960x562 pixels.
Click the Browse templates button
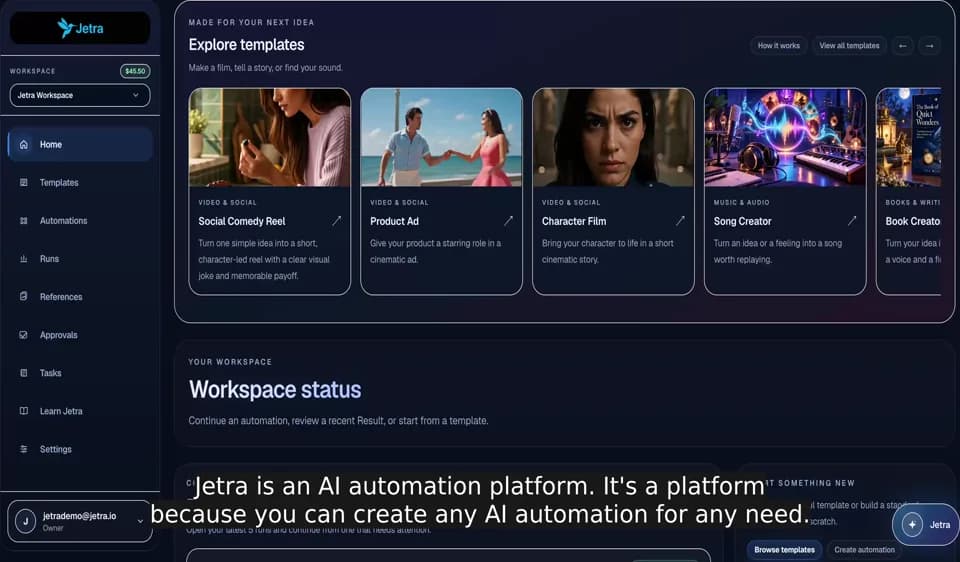[x=784, y=550]
